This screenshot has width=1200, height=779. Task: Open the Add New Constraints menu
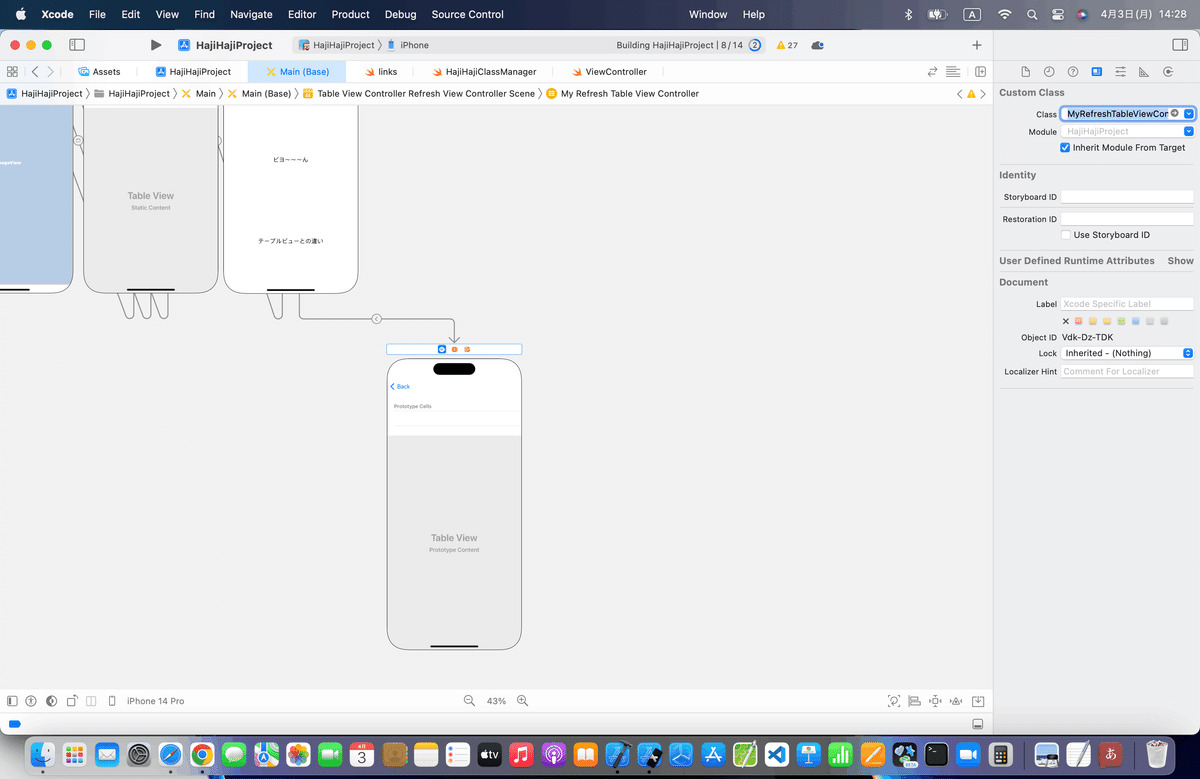tap(935, 701)
